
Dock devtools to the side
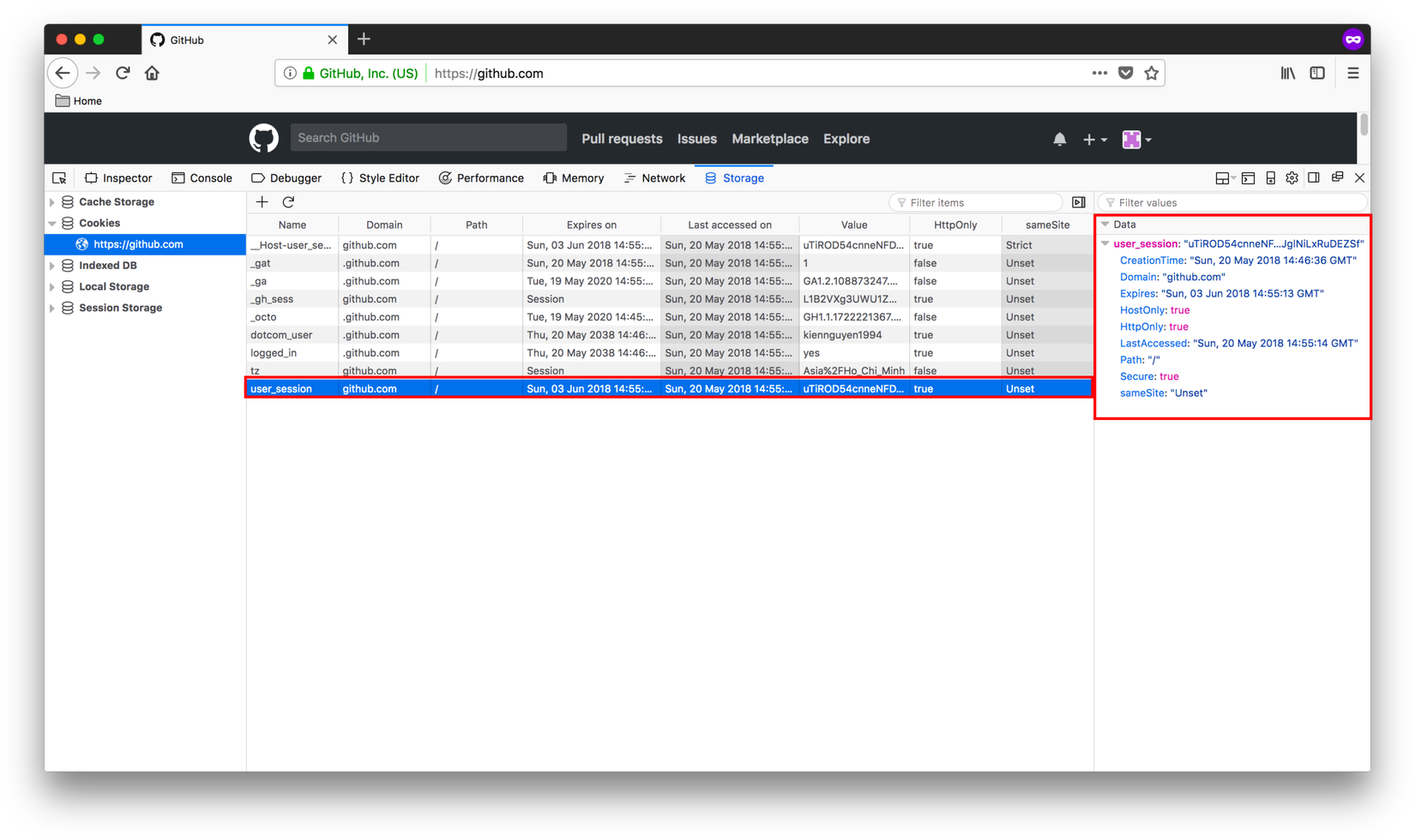(1314, 178)
